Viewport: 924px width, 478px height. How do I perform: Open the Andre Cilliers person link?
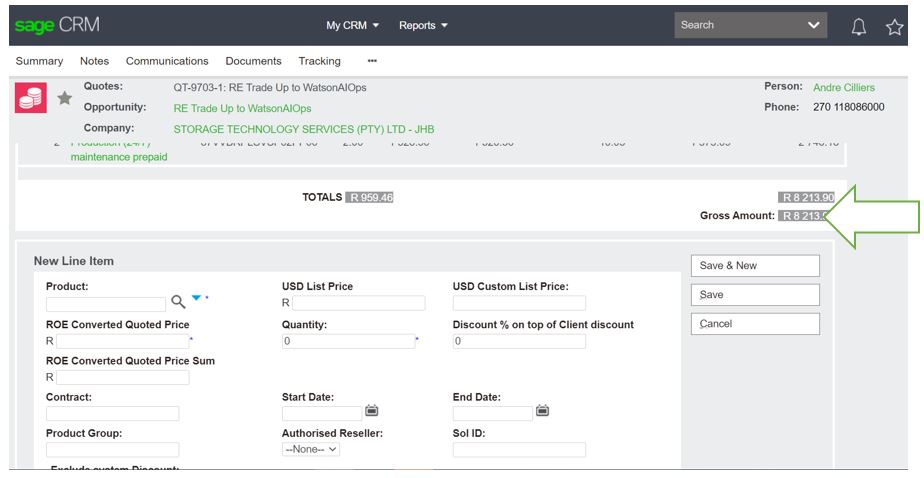pos(843,88)
